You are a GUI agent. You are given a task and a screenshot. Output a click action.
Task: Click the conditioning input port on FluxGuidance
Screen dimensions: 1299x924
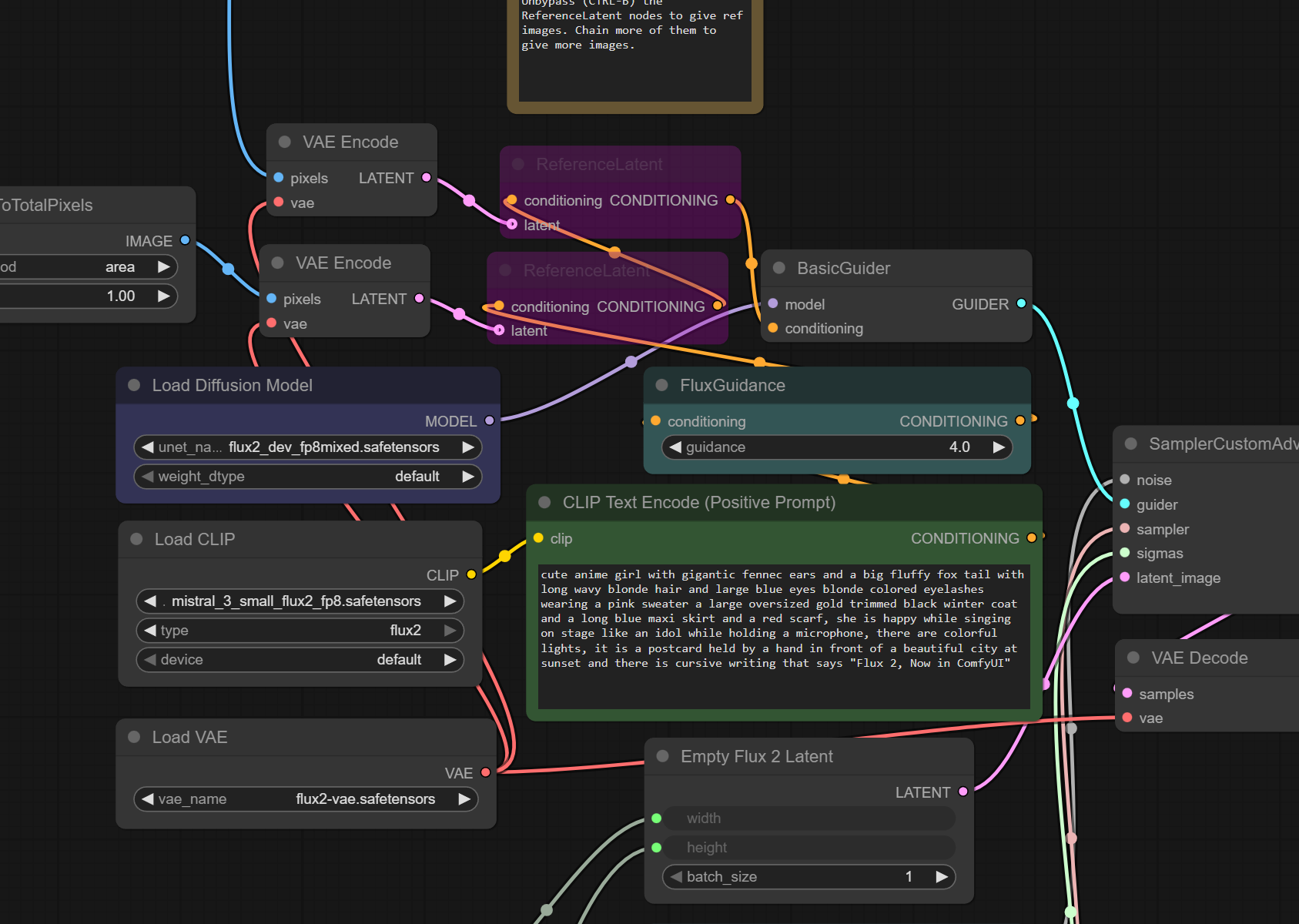click(656, 420)
